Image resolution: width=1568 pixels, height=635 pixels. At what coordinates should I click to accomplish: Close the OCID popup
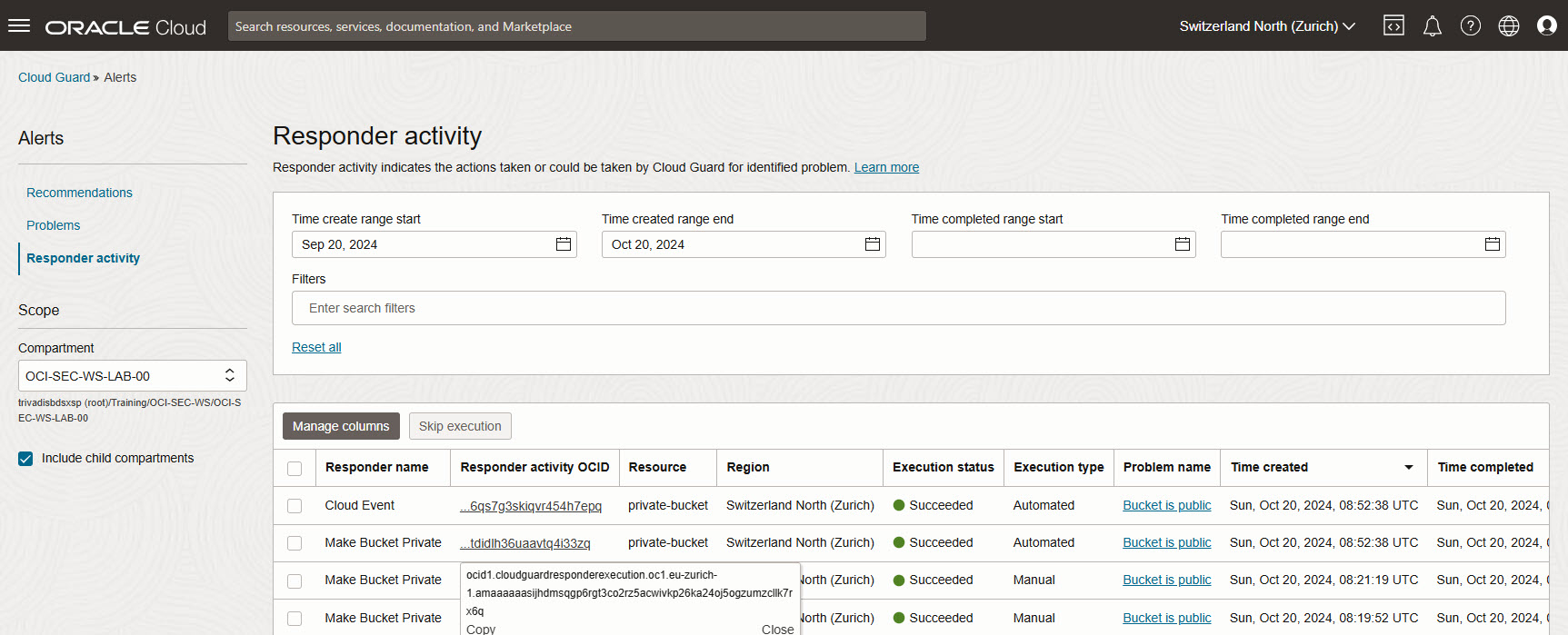pos(777,629)
